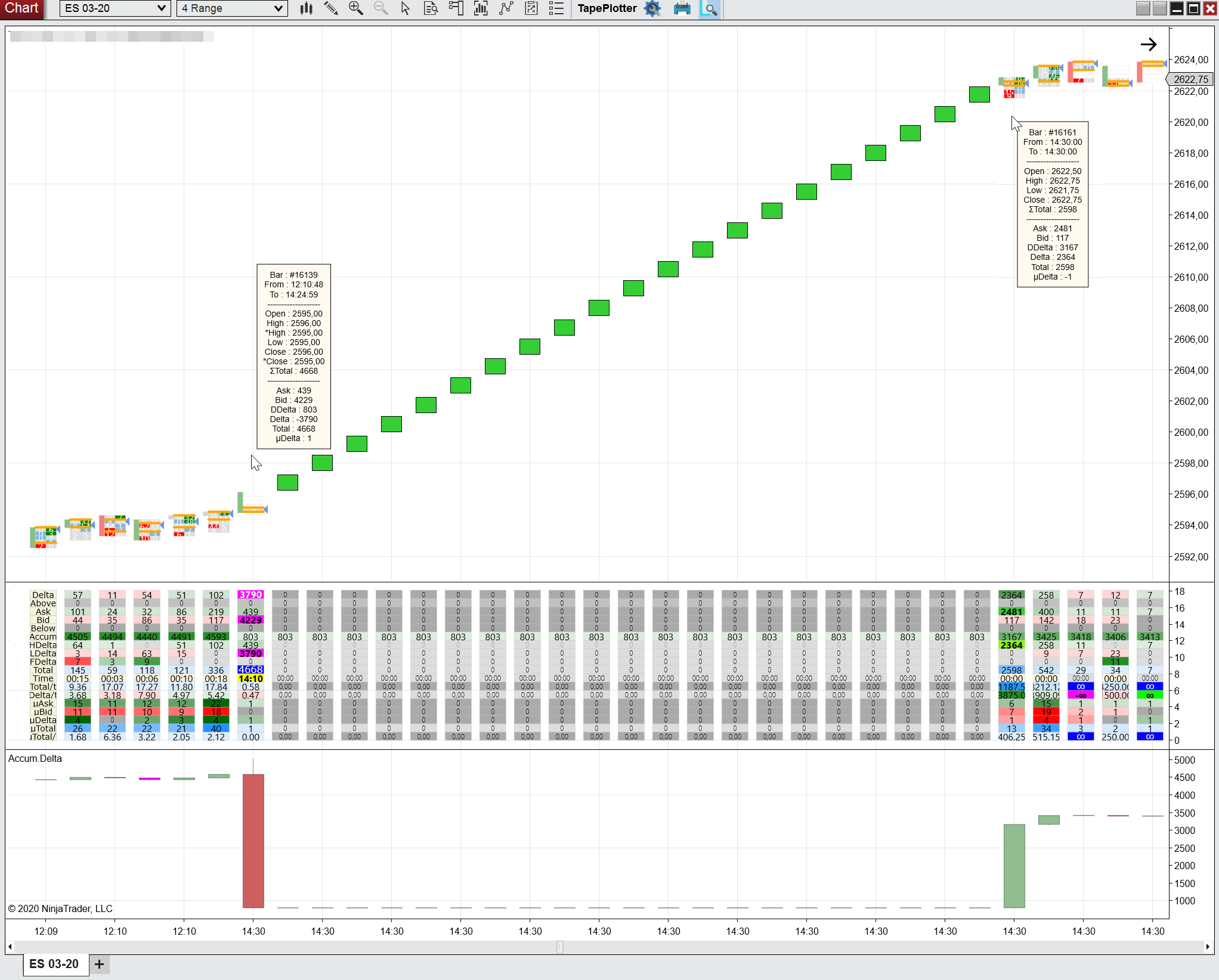Click the zoom in magnifier icon
This screenshot has height=980, width=1219.
pos(355,8)
